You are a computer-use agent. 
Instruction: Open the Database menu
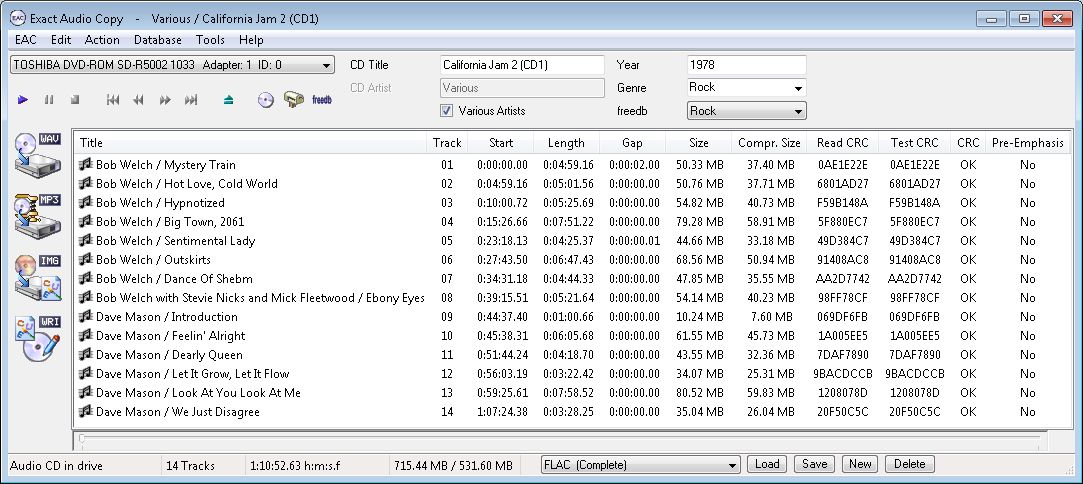[158, 40]
